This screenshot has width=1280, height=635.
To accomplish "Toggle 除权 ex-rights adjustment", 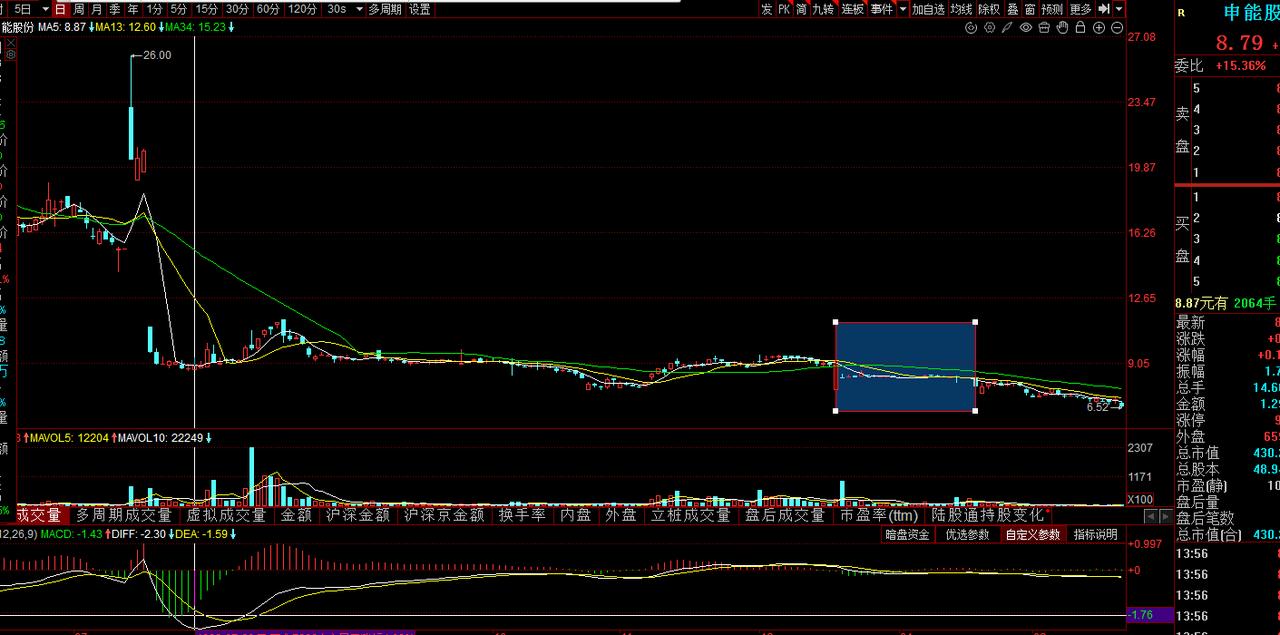I will pos(989,9).
